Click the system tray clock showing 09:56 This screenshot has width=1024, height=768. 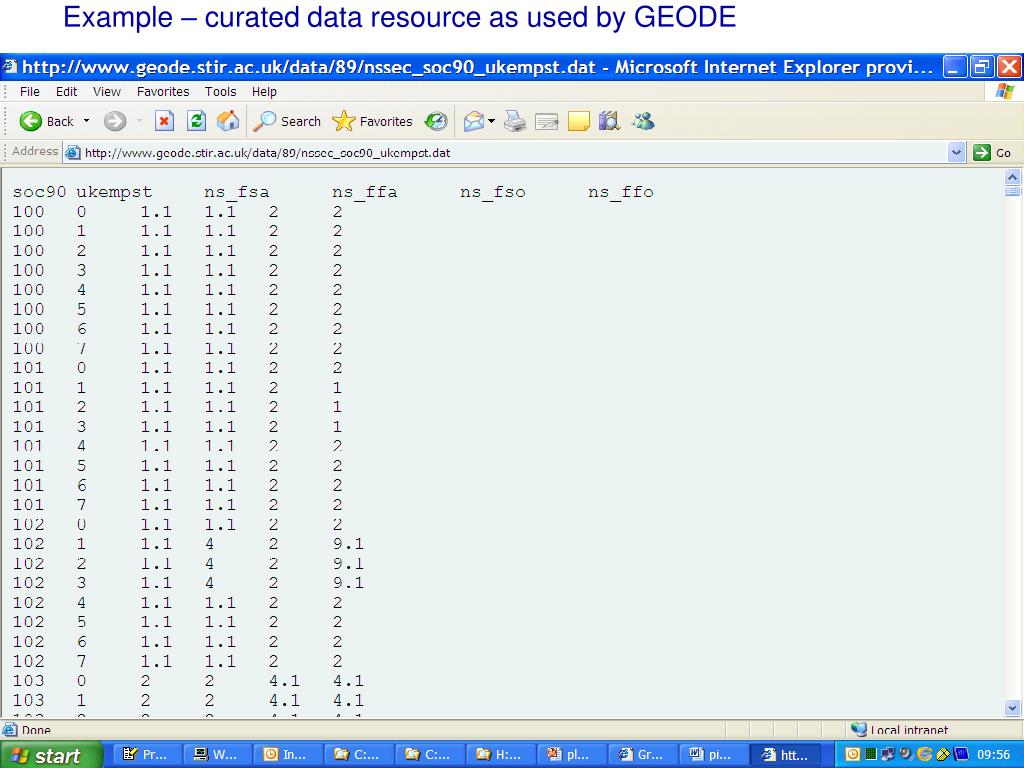[x=993, y=755]
